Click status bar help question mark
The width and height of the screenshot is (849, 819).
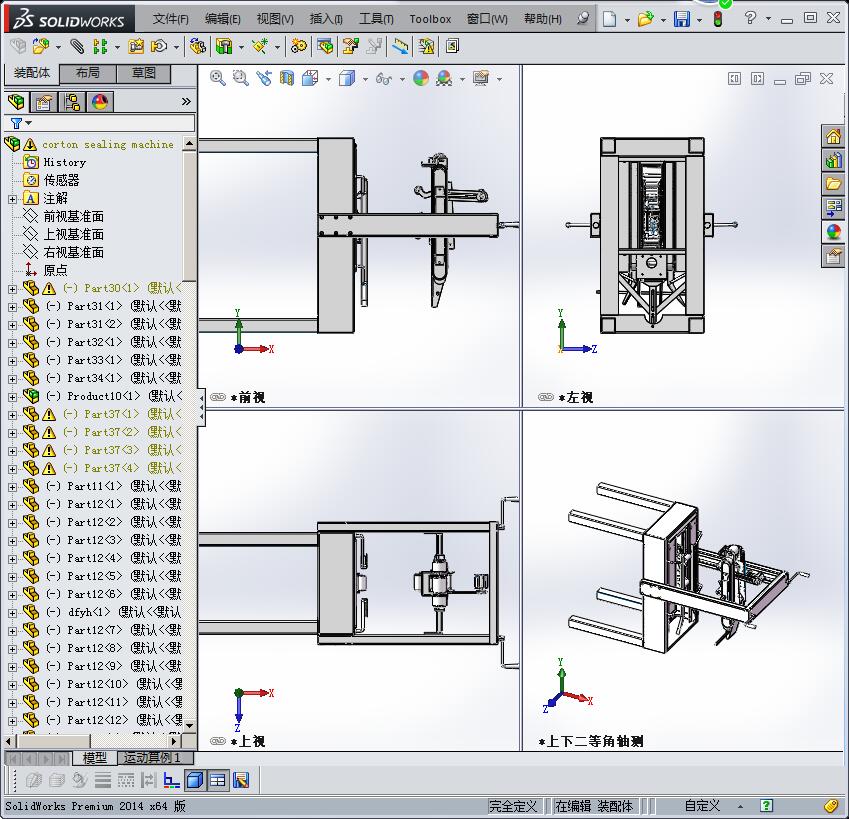(766, 805)
